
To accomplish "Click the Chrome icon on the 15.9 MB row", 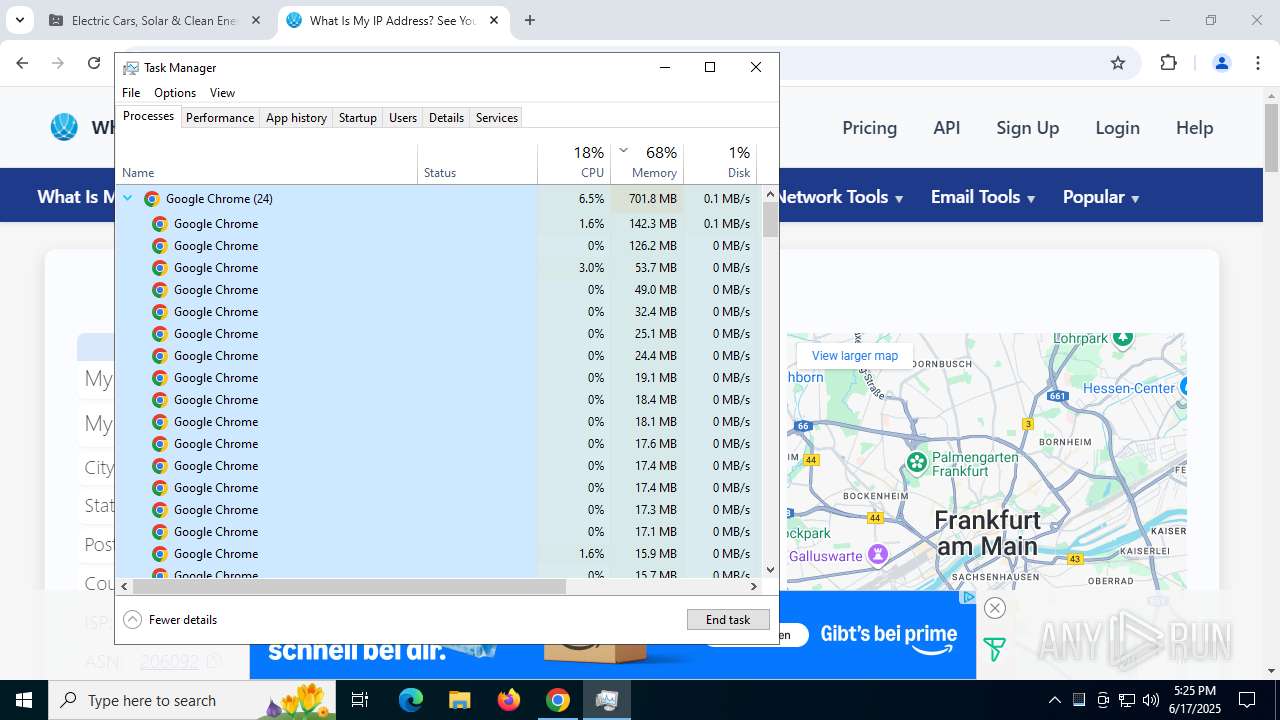I will [160, 554].
